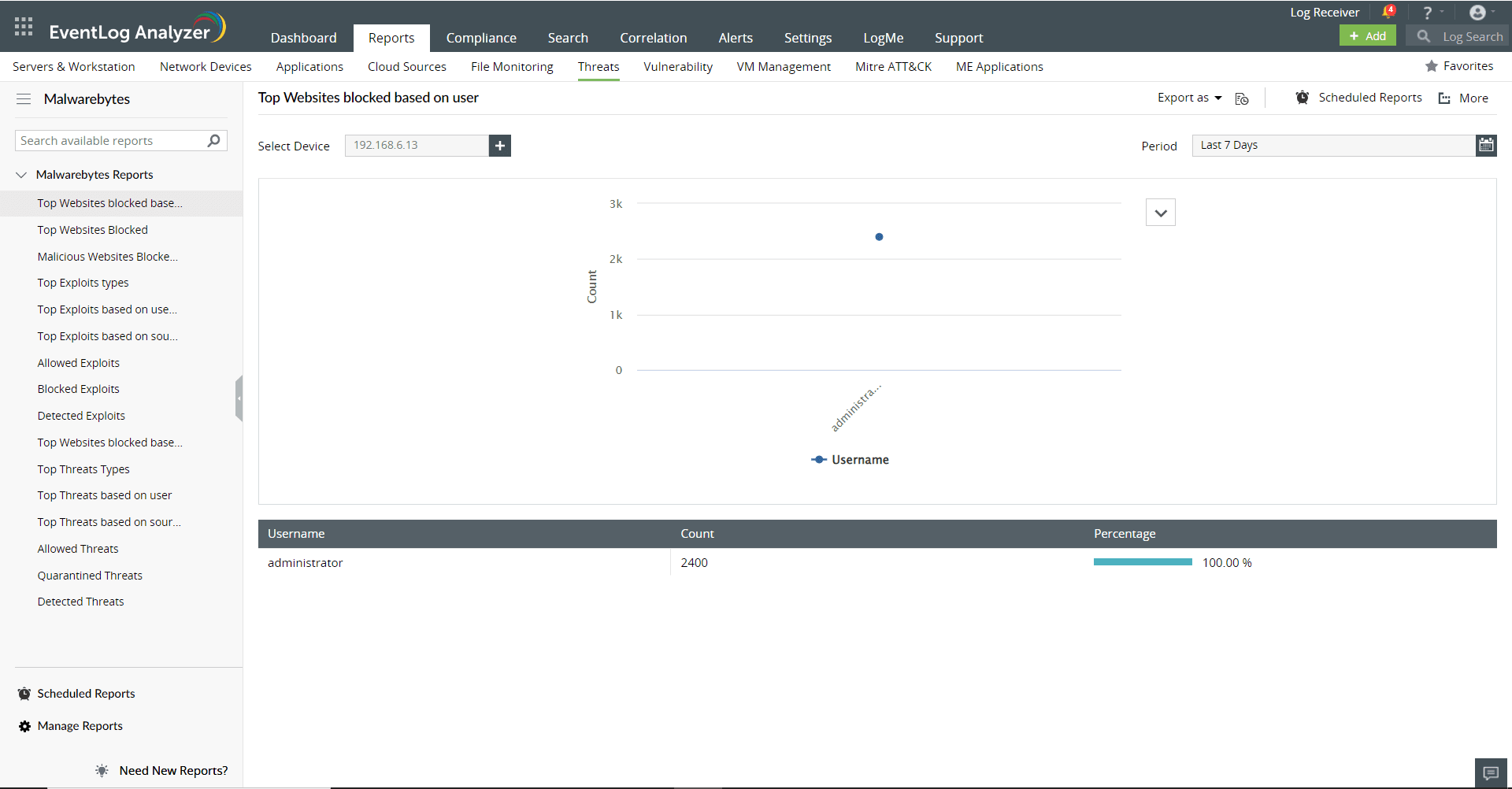Screen dimensions: 1512x789
Task: Collapse the Malwarebytes Reports tree section
Action: click(20, 174)
